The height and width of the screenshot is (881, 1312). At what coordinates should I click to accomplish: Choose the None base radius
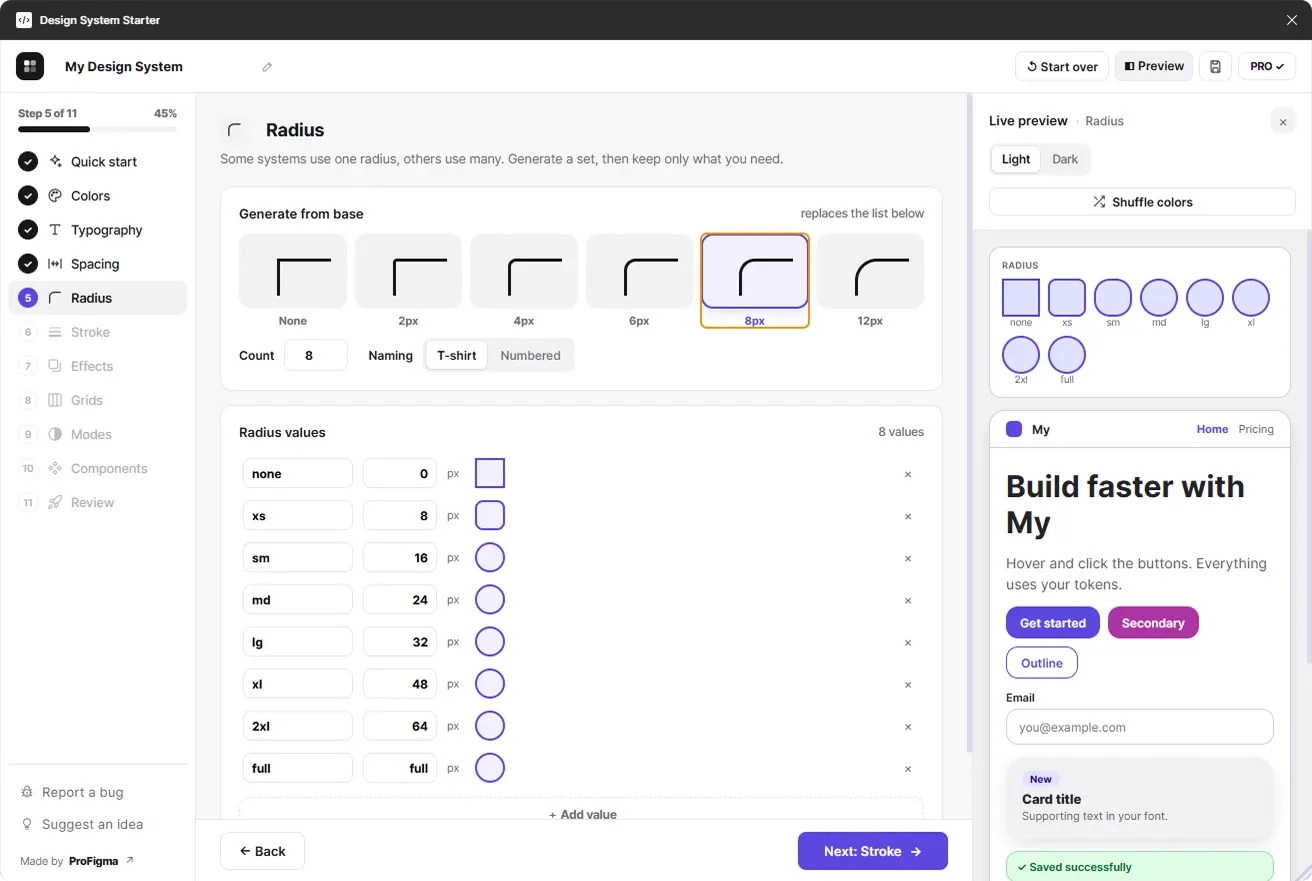[293, 281]
